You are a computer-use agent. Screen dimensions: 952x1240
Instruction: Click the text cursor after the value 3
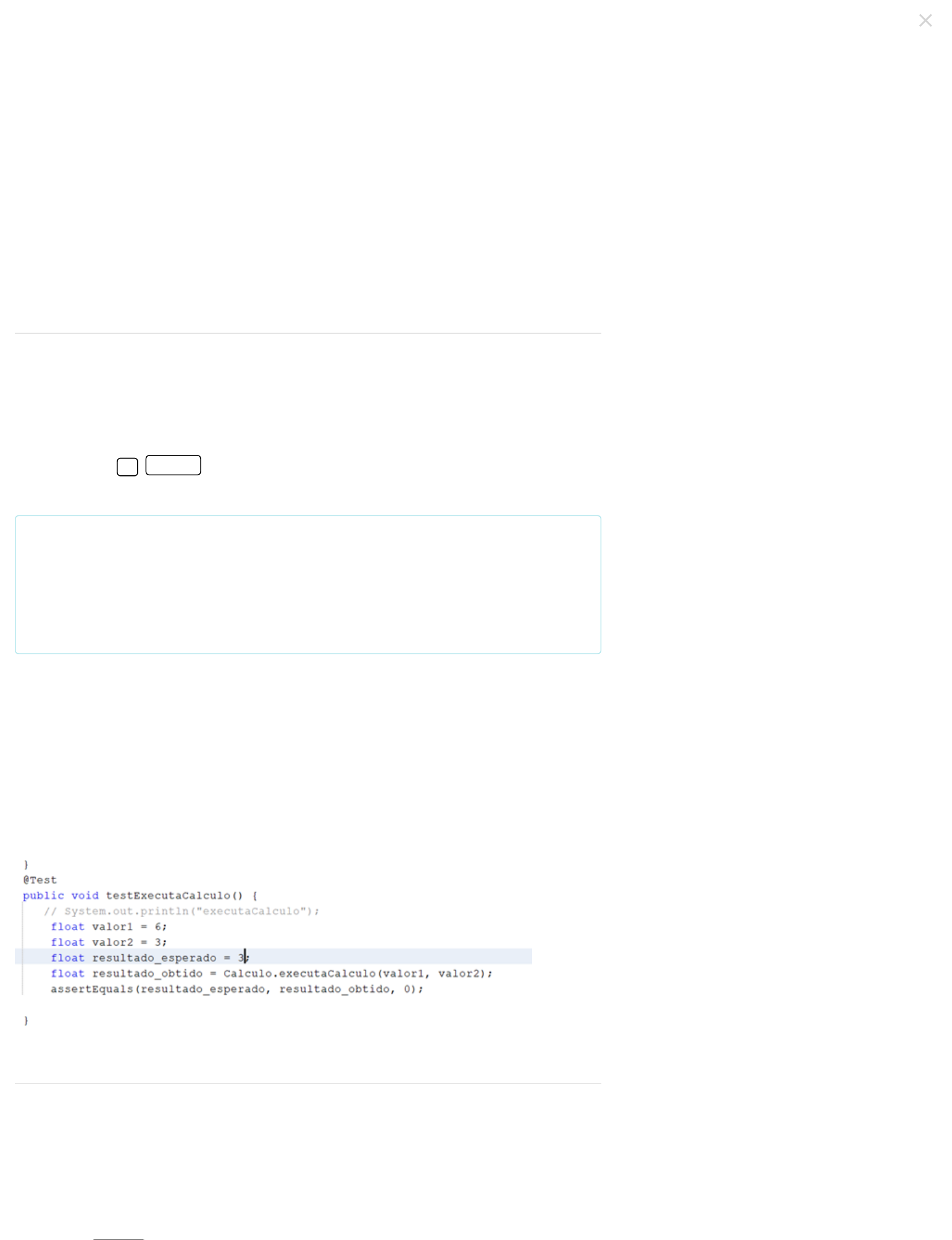245,957
